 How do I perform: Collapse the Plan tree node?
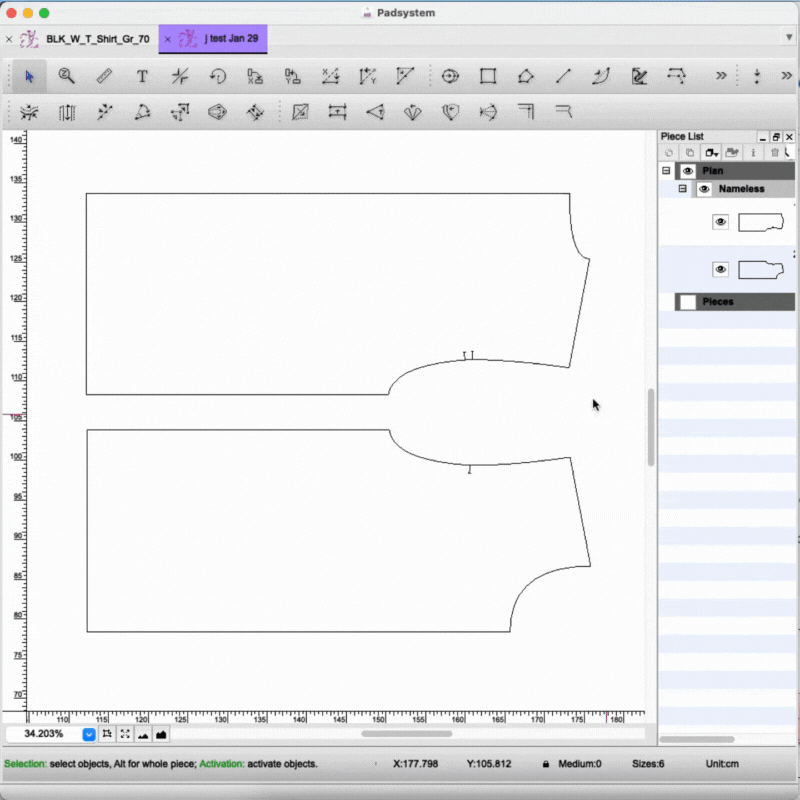tap(666, 171)
